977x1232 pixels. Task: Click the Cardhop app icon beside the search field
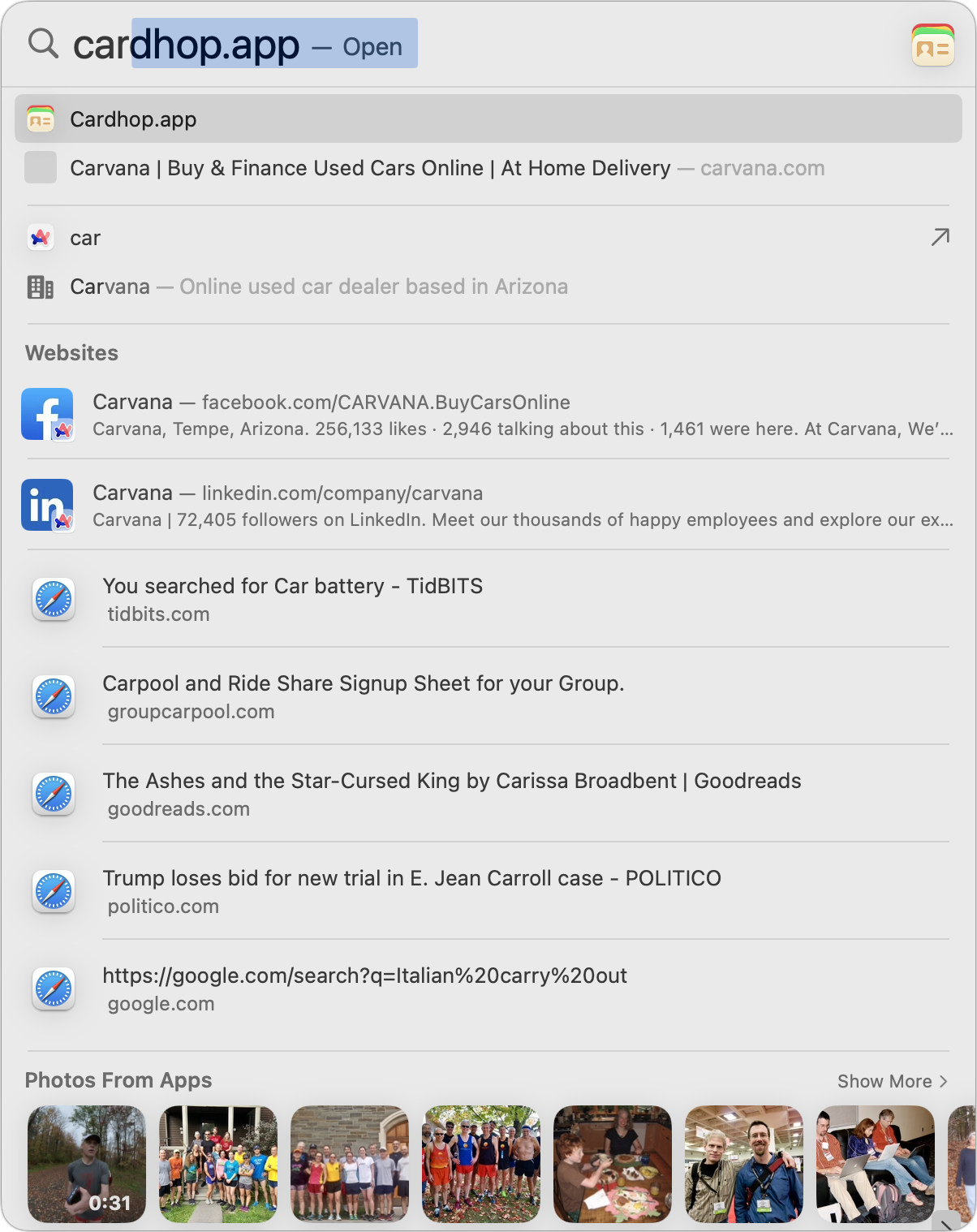click(932, 45)
